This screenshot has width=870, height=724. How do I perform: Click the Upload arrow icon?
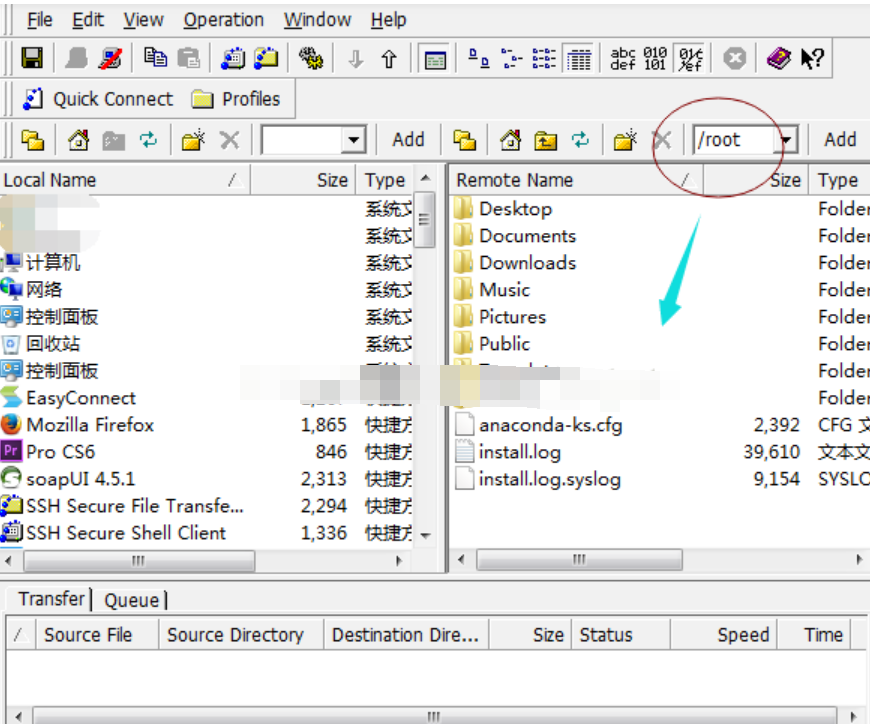389,59
